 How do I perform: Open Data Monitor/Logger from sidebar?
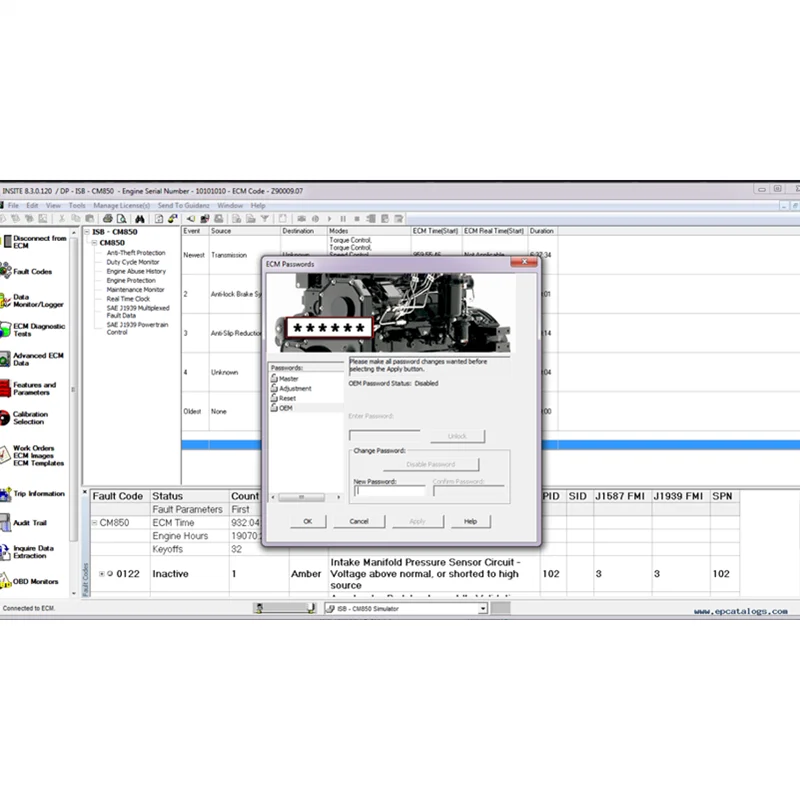32,301
